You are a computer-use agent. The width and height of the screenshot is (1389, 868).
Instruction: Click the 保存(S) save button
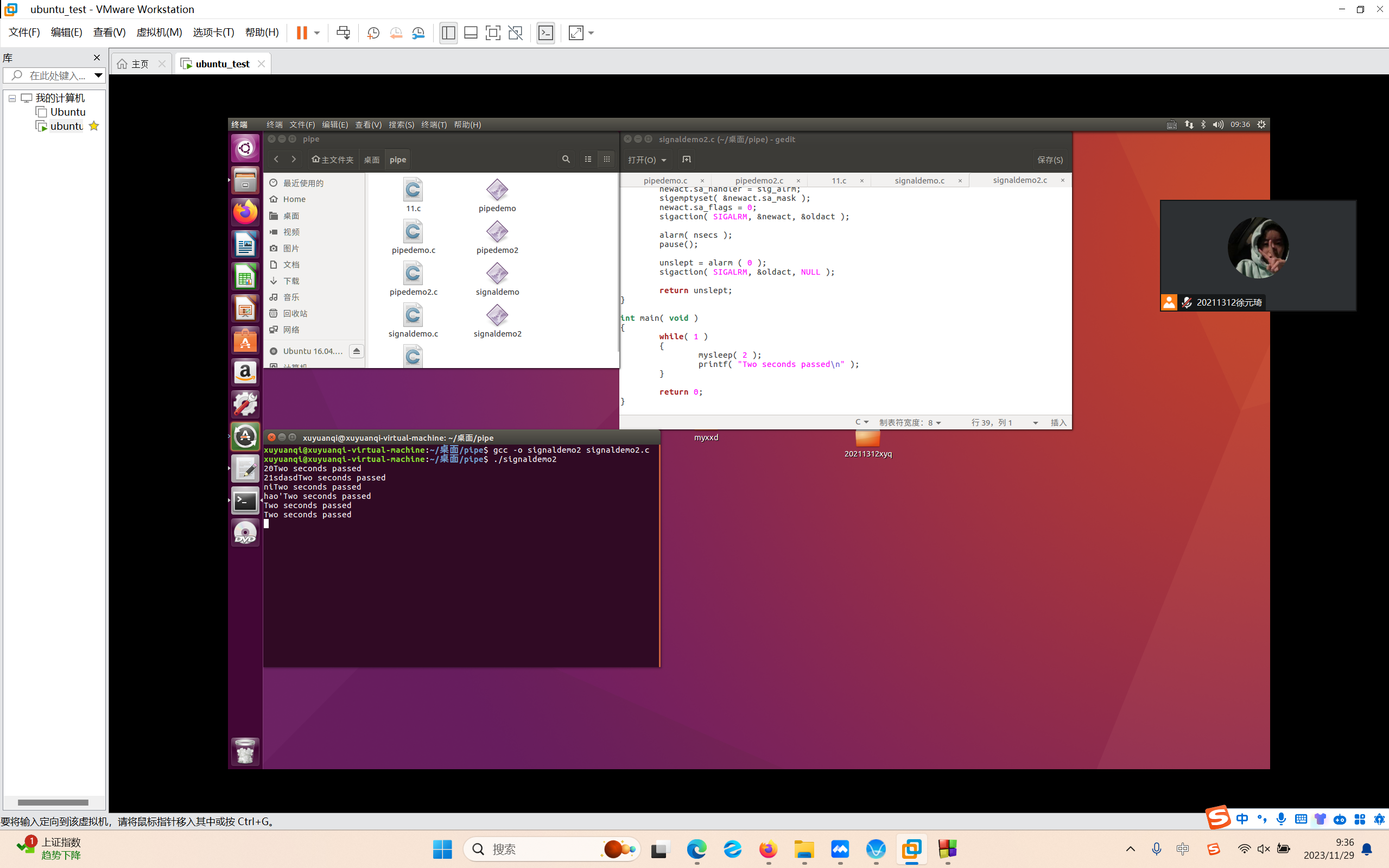coord(1050,160)
